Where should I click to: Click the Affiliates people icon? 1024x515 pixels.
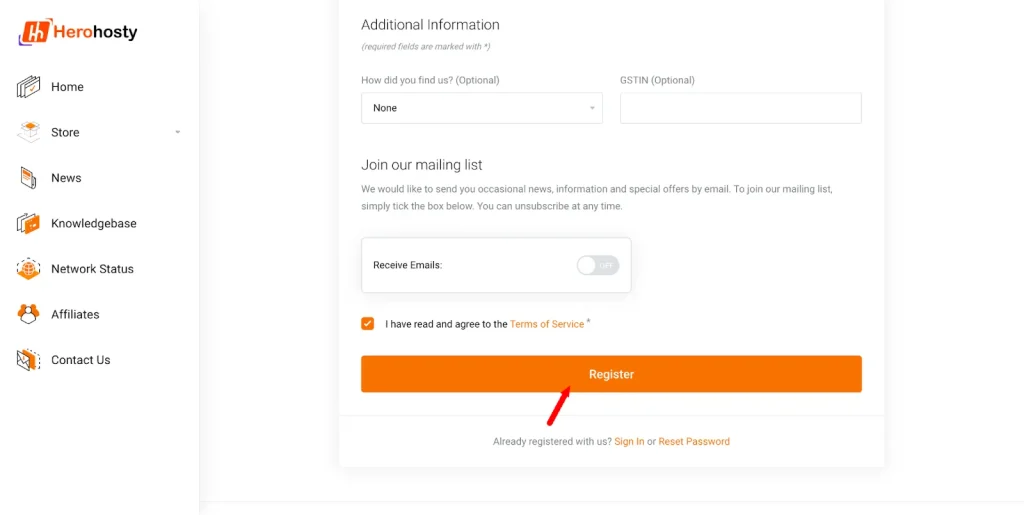click(28, 314)
